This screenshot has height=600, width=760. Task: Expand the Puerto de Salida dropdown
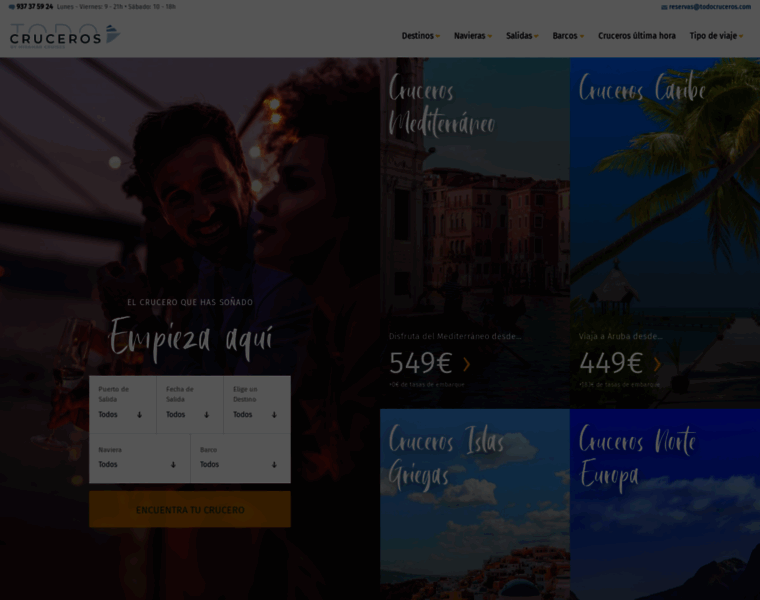[x=123, y=404]
